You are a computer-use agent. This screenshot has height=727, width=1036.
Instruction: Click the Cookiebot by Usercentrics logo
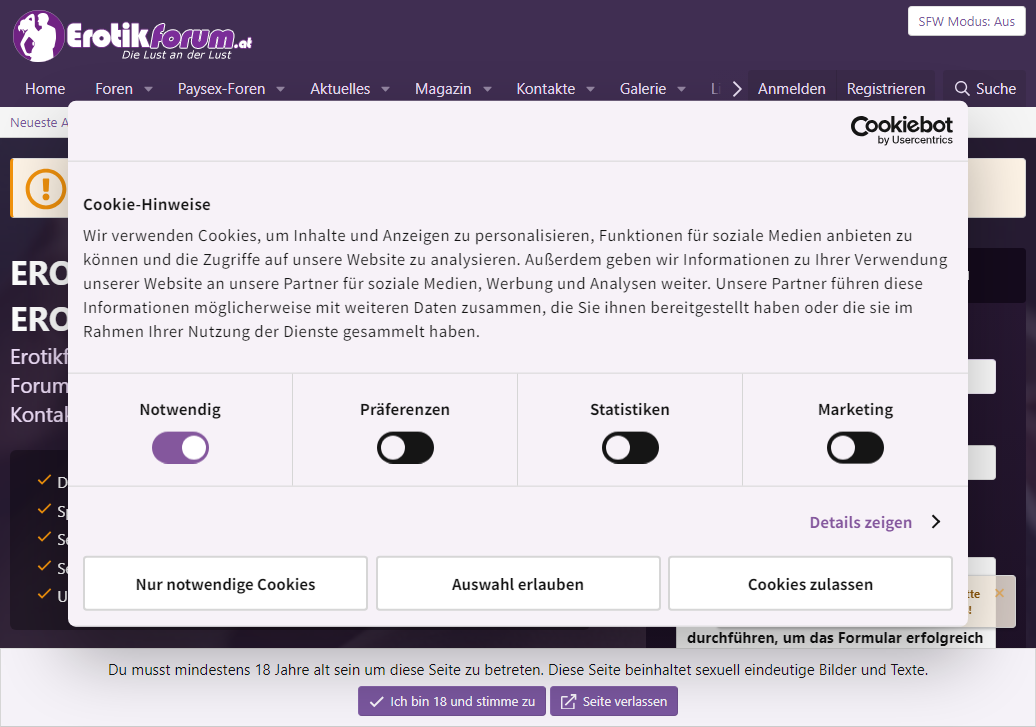click(901, 130)
